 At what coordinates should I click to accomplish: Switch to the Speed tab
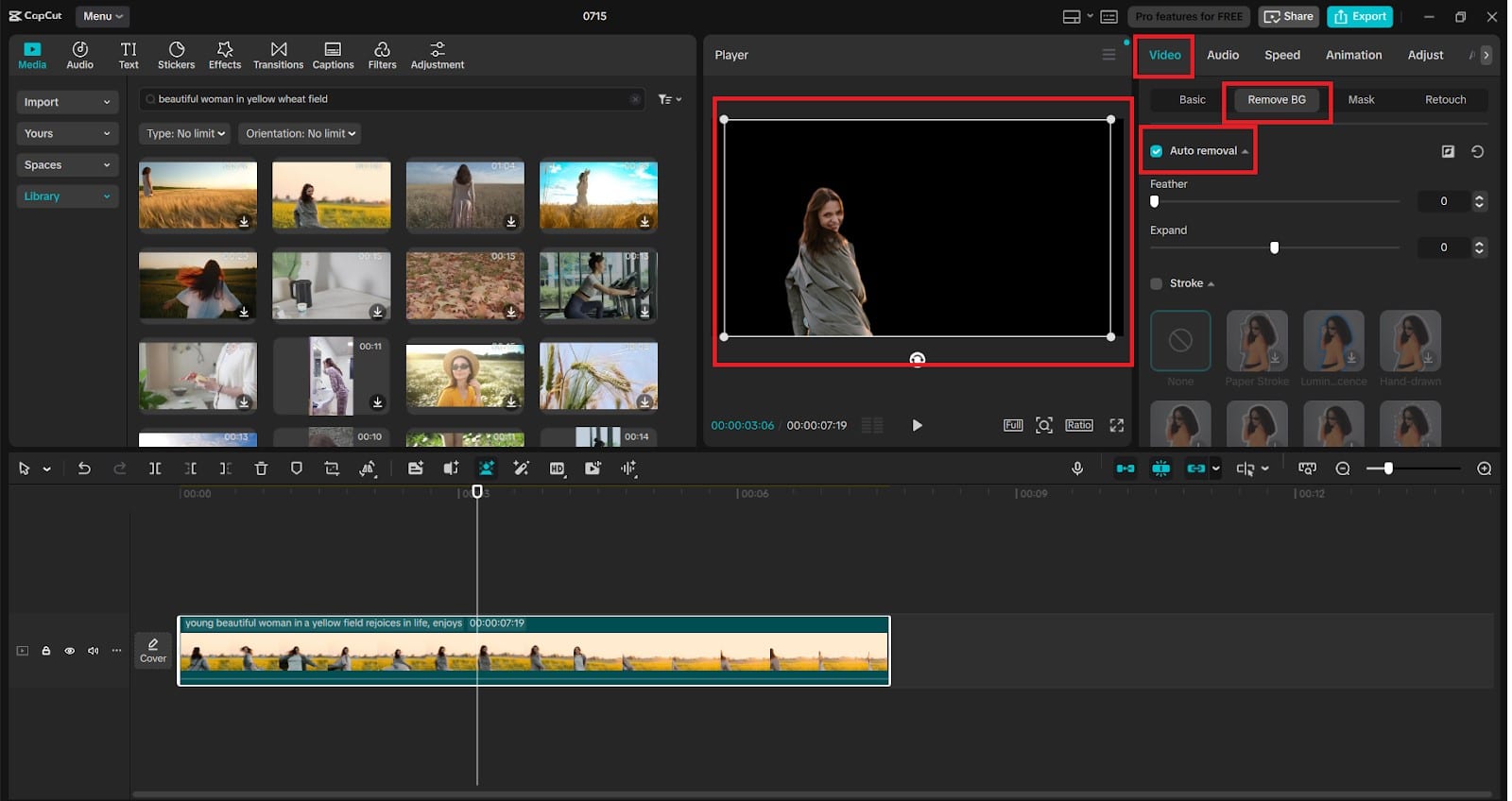[x=1282, y=55]
